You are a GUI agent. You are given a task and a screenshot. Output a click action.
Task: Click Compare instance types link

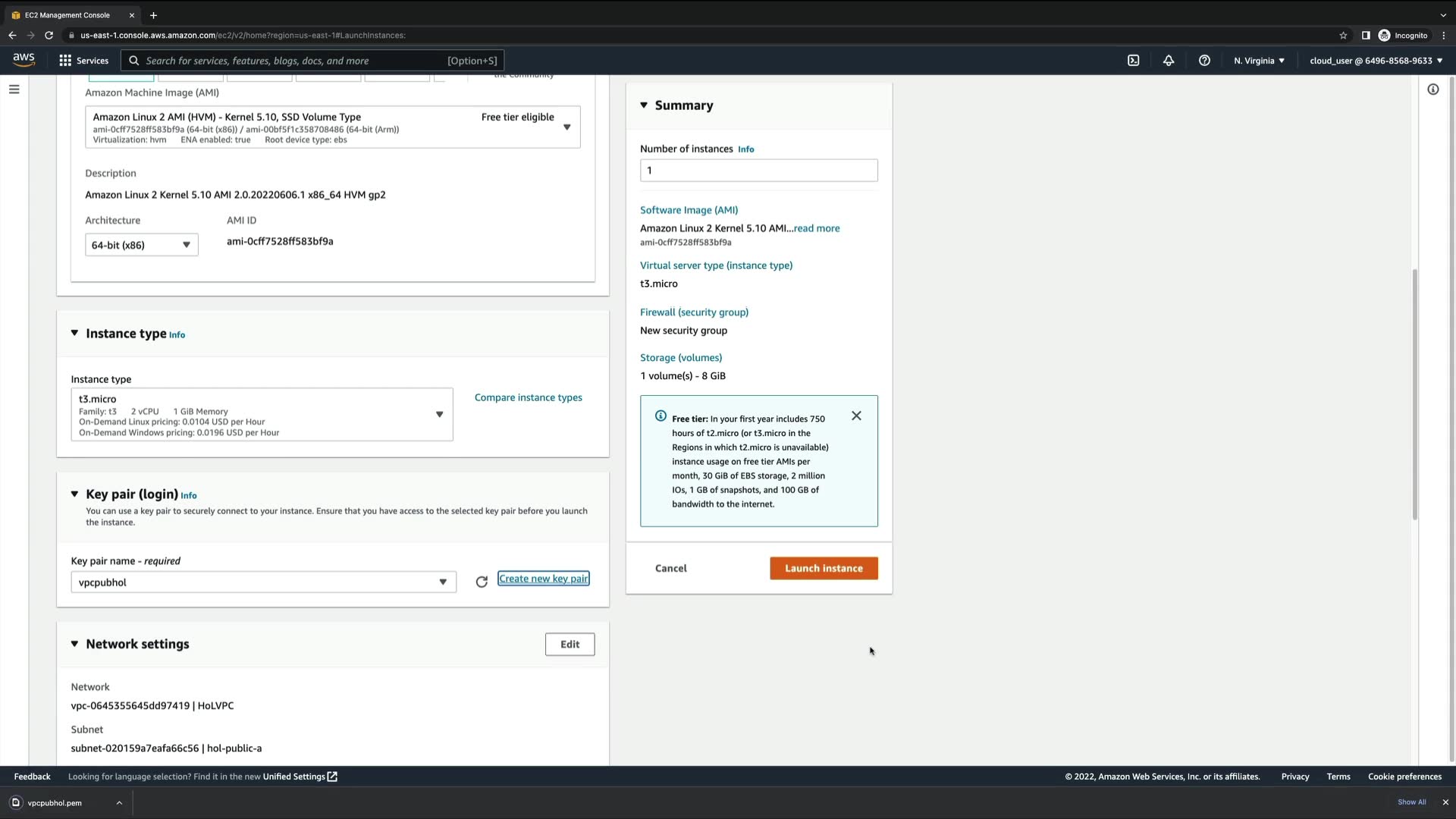coord(528,397)
